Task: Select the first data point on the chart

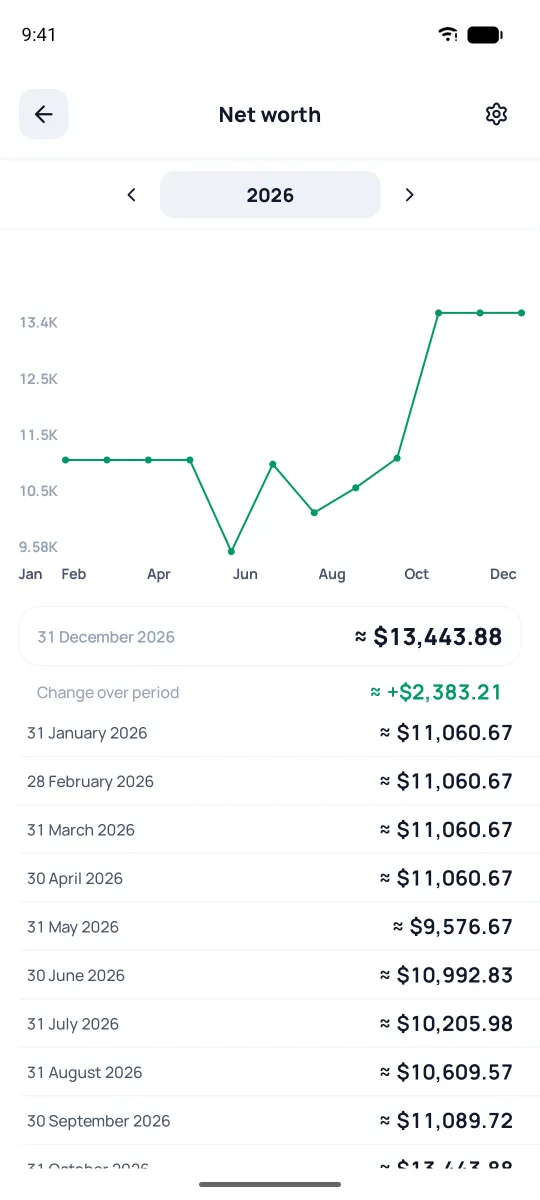Action: click(65, 460)
